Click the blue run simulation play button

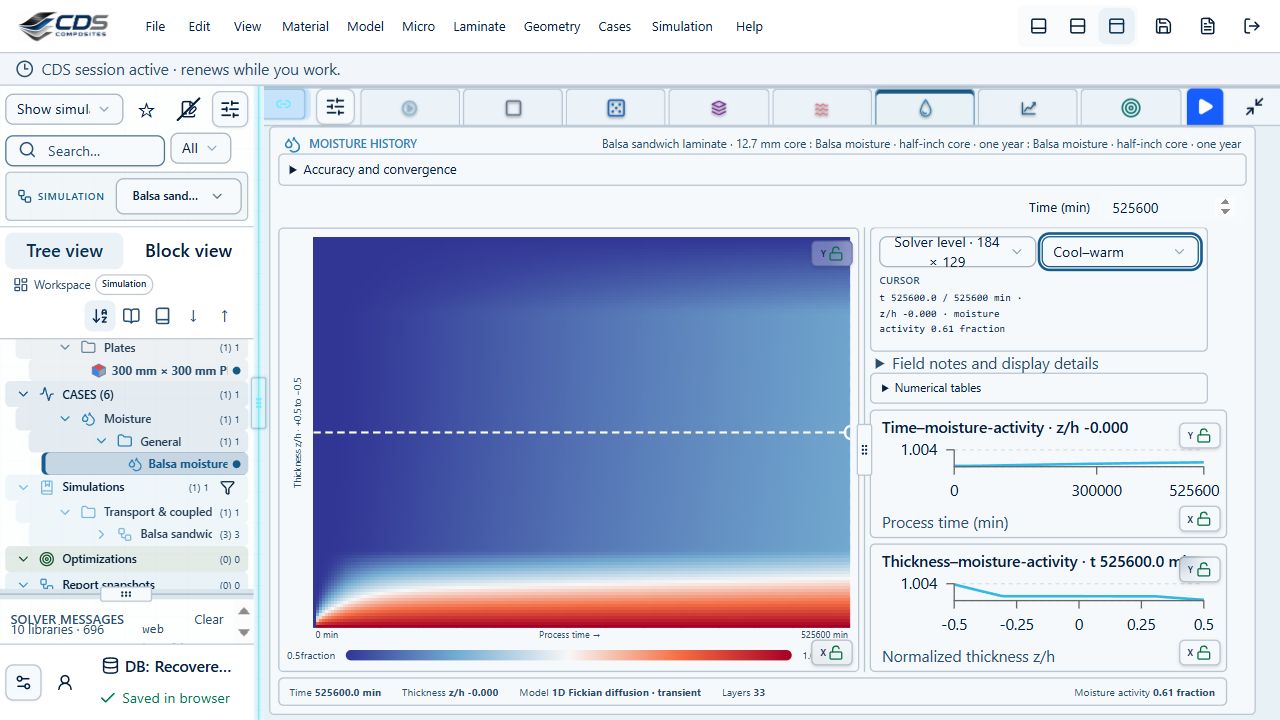(1205, 107)
